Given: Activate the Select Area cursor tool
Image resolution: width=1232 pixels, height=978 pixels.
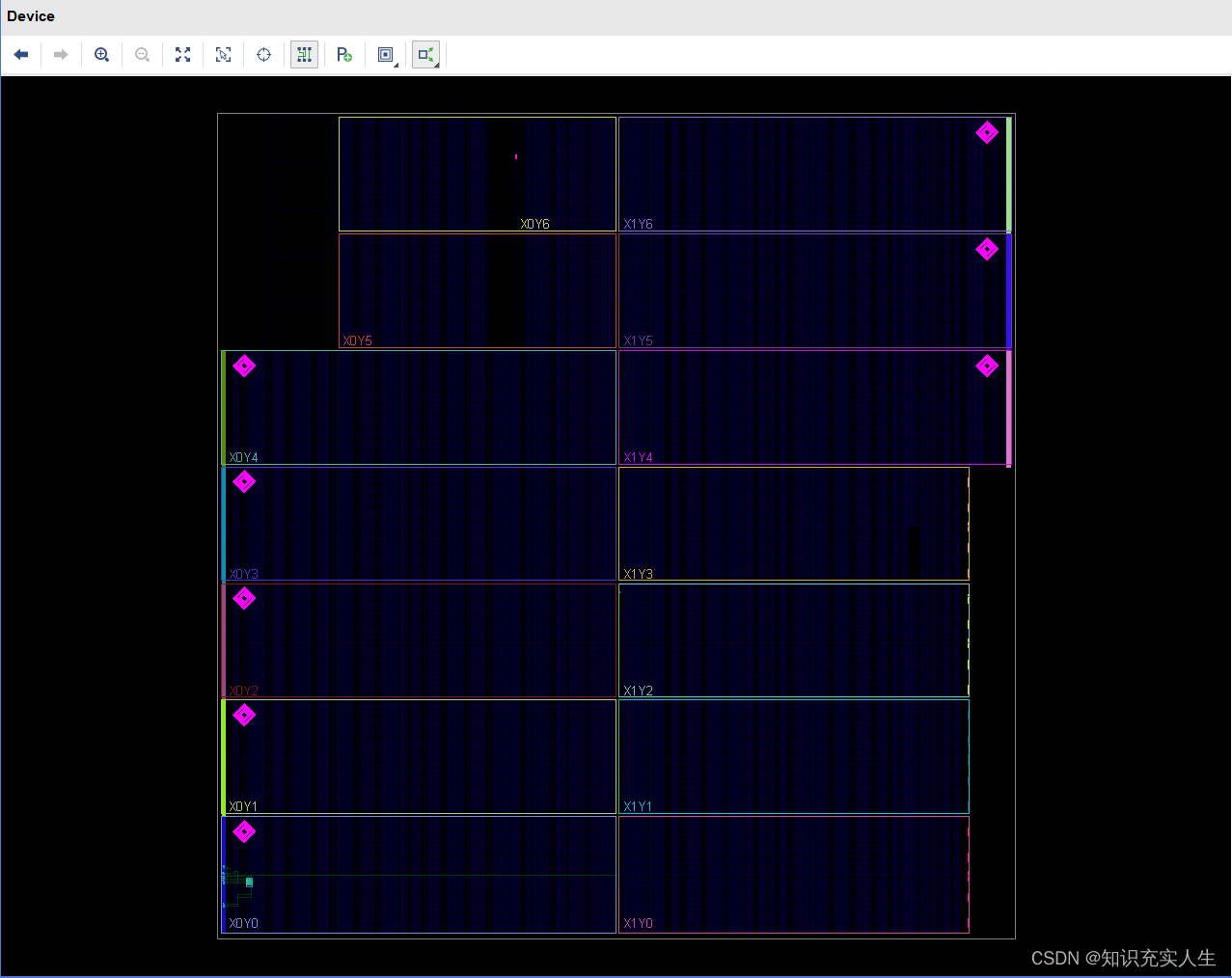Looking at the screenshot, I should click(x=223, y=55).
